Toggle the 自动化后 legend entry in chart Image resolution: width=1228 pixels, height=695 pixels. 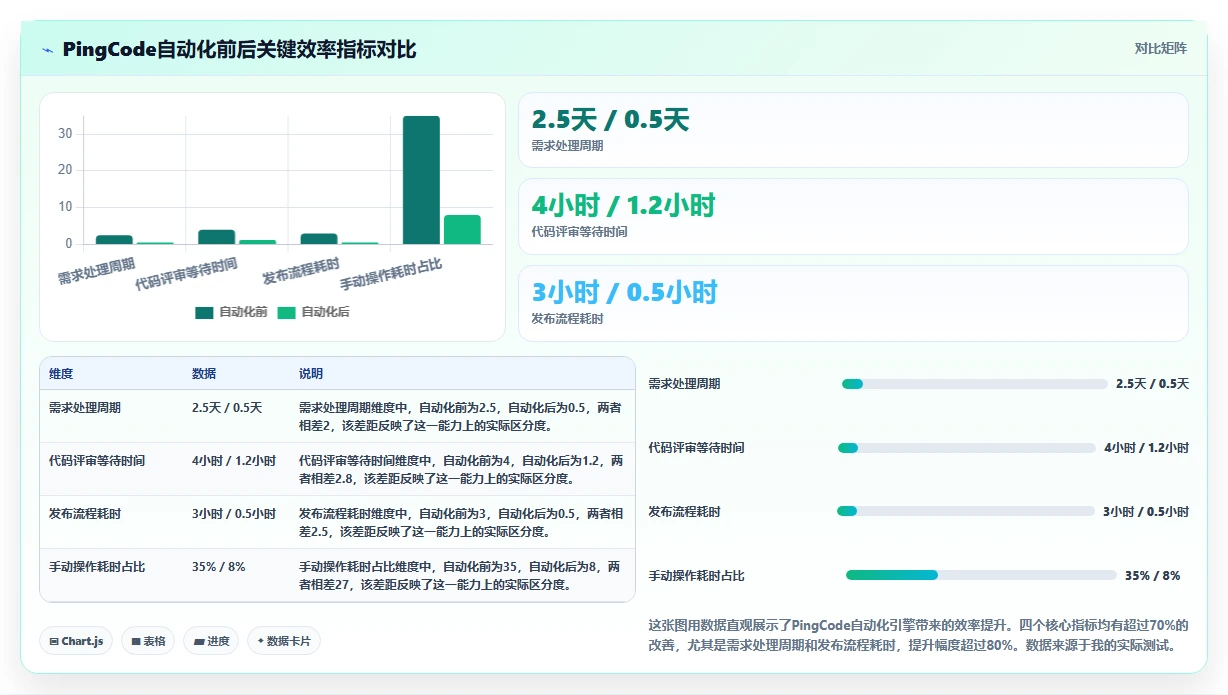click(314, 312)
